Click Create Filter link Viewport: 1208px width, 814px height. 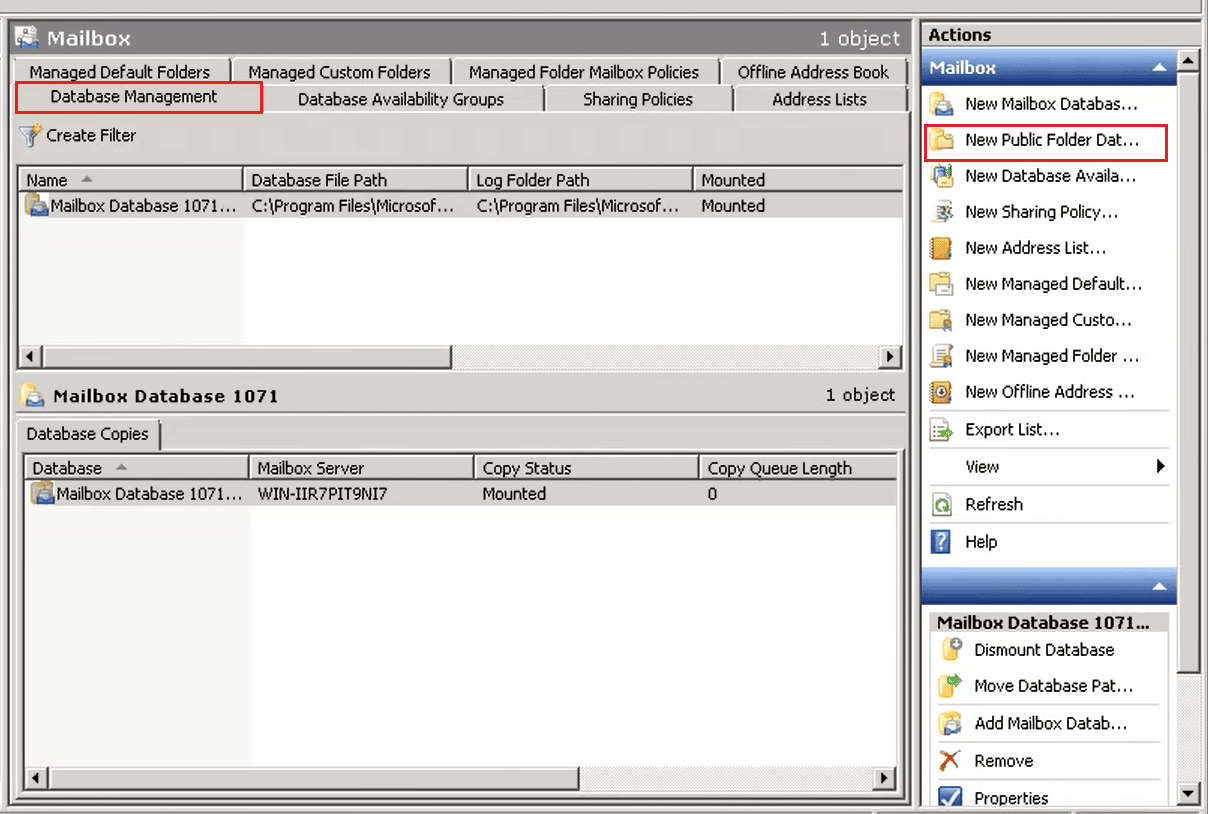click(91, 135)
